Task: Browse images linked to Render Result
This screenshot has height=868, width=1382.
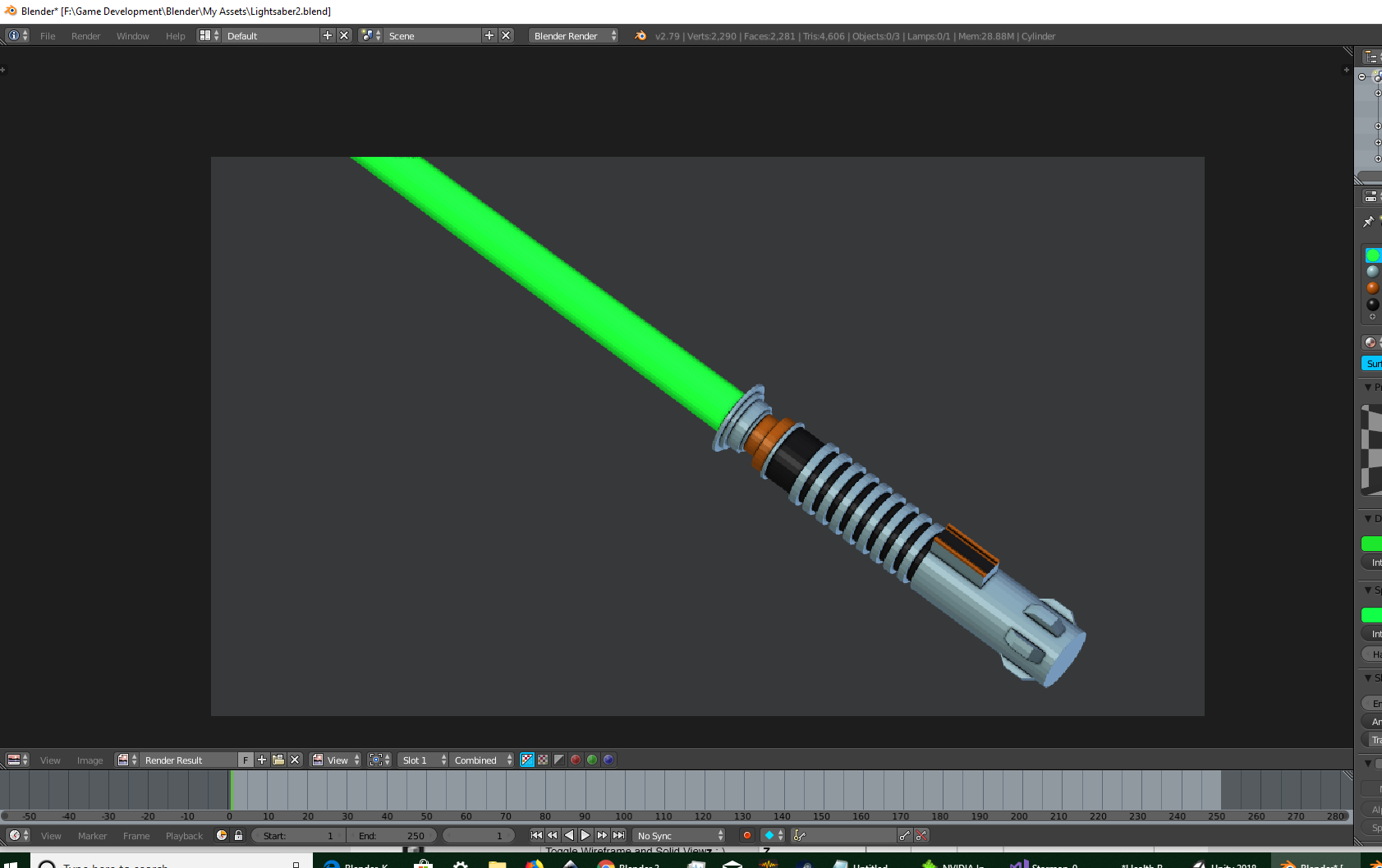Action: coord(126,760)
